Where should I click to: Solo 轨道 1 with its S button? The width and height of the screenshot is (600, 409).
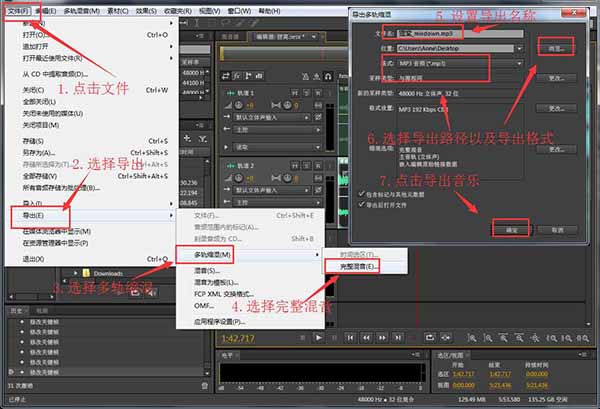[x=307, y=93]
